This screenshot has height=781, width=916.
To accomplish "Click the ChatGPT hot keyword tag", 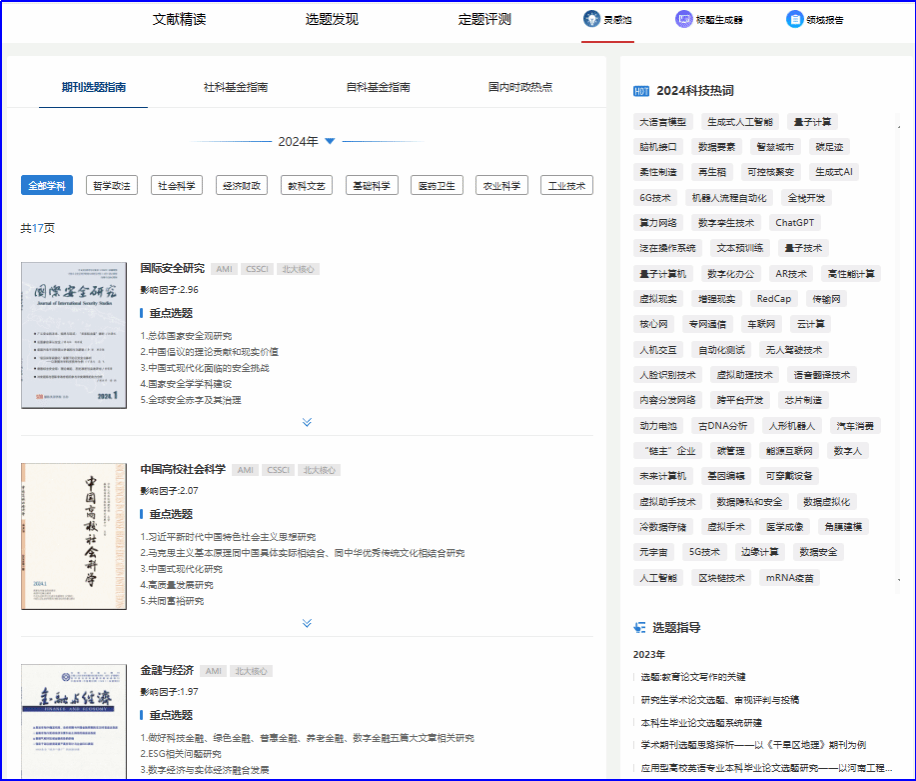I will click(795, 222).
